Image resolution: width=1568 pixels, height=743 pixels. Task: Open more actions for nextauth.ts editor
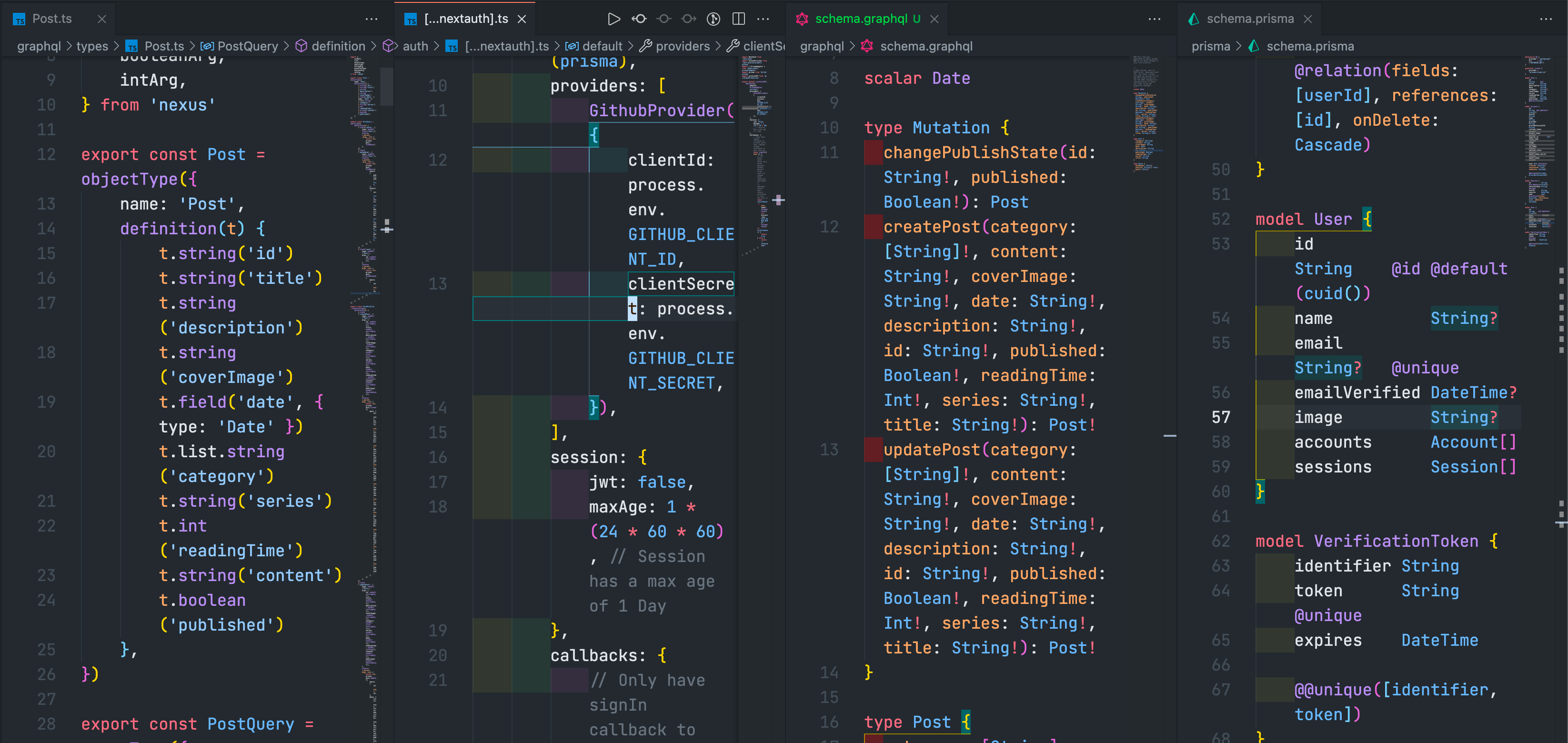(x=763, y=19)
